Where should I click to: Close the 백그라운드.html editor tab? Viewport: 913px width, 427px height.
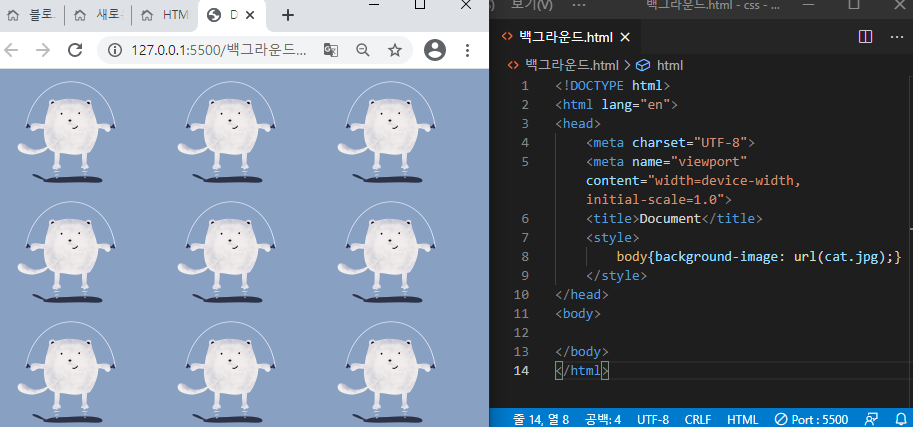[625, 37]
